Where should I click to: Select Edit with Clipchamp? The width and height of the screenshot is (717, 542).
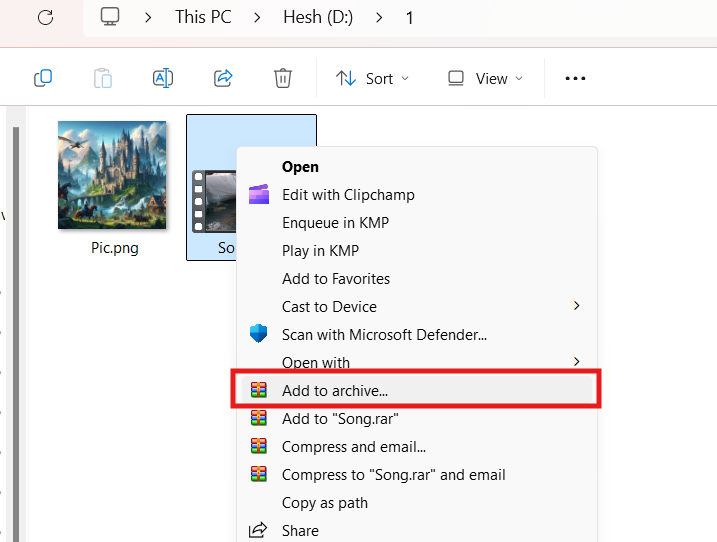coord(417,194)
